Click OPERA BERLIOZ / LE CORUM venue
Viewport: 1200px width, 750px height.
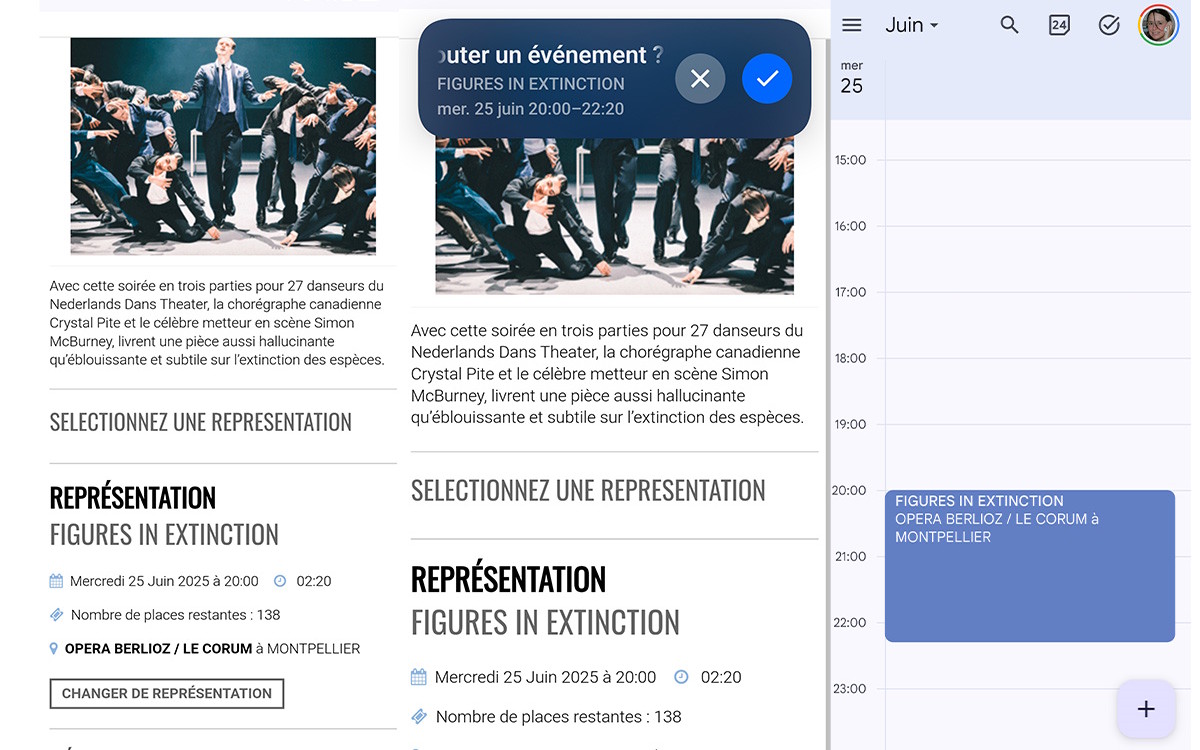click(x=158, y=649)
